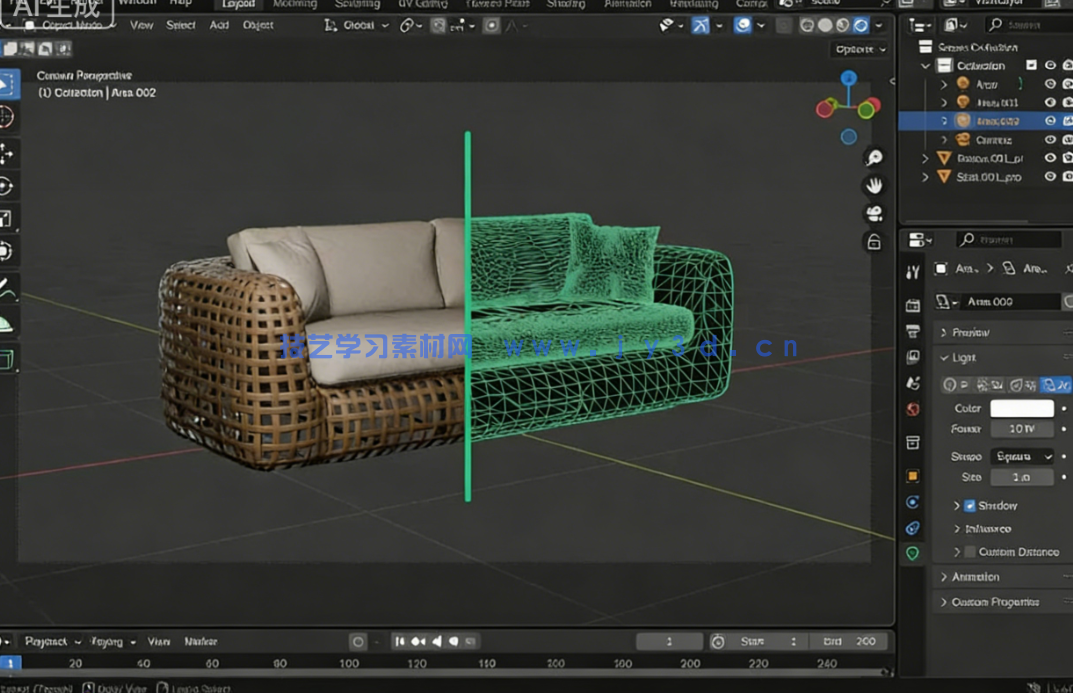Open the green Object Data properties tab
The height and width of the screenshot is (693, 1073).
(911, 552)
